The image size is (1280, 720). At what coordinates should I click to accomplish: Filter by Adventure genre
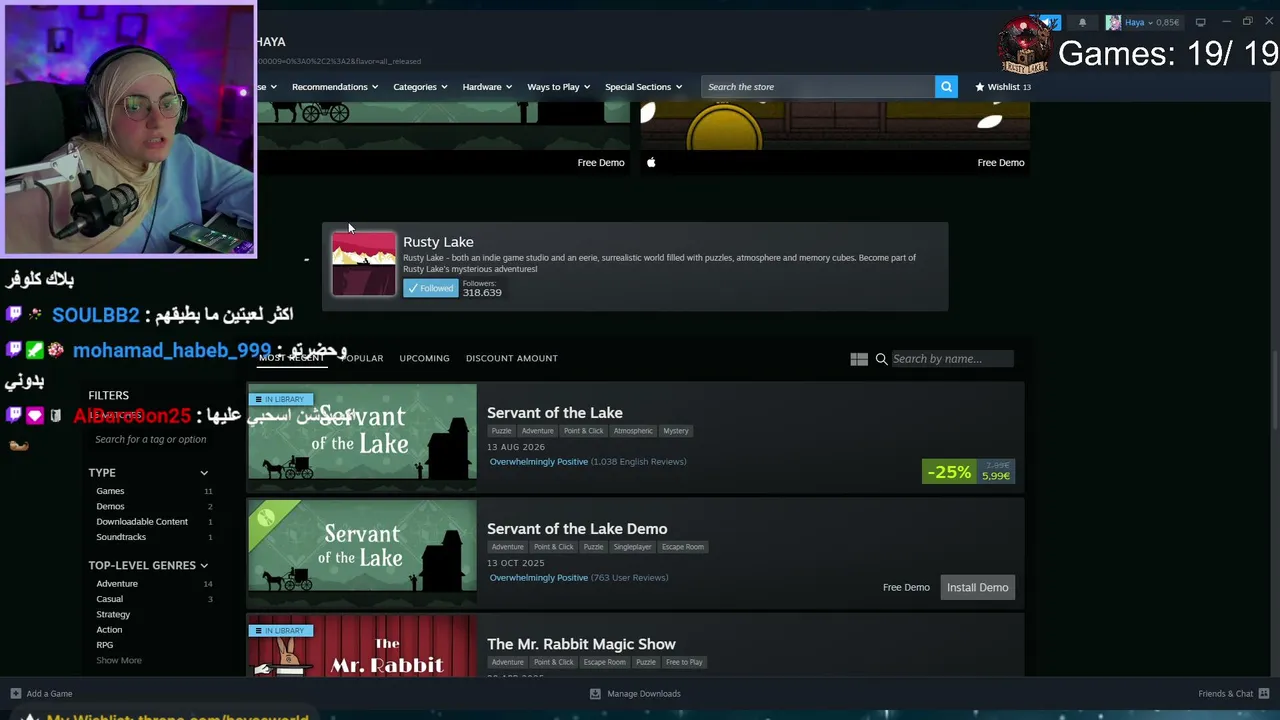(117, 584)
